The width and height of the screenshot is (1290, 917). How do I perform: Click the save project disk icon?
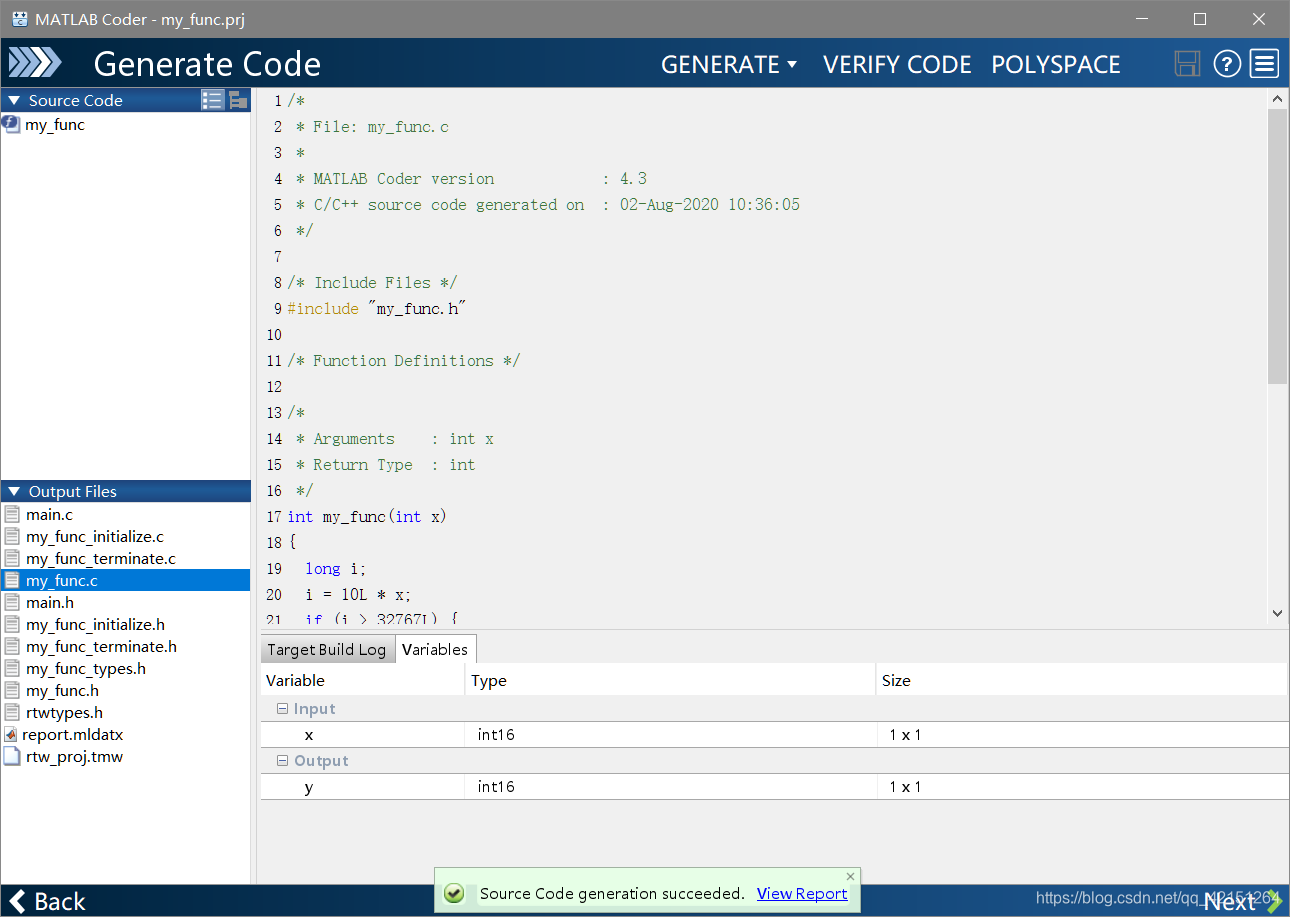1187,64
